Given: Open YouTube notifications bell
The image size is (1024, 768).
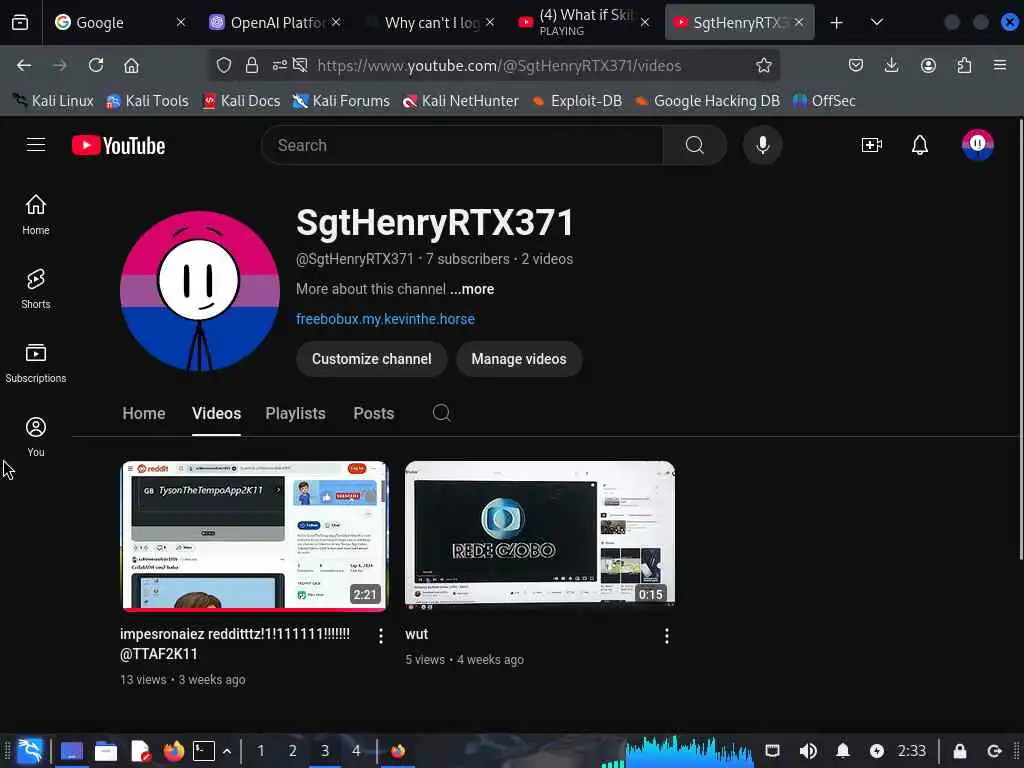Looking at the screenshot, I should click(920, 145).
